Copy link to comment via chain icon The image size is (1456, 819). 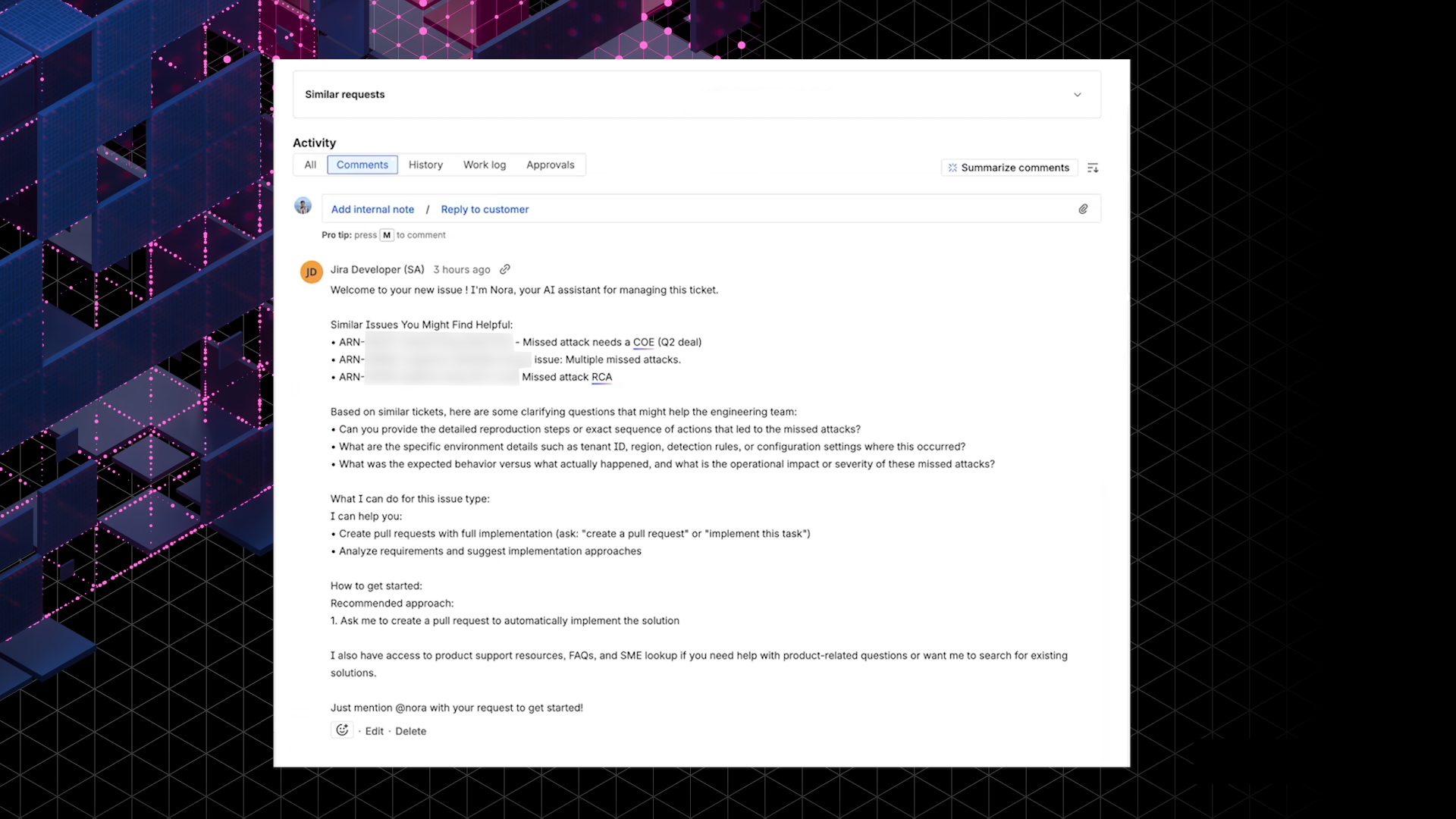pyautogui.click(x=505, y=269)
